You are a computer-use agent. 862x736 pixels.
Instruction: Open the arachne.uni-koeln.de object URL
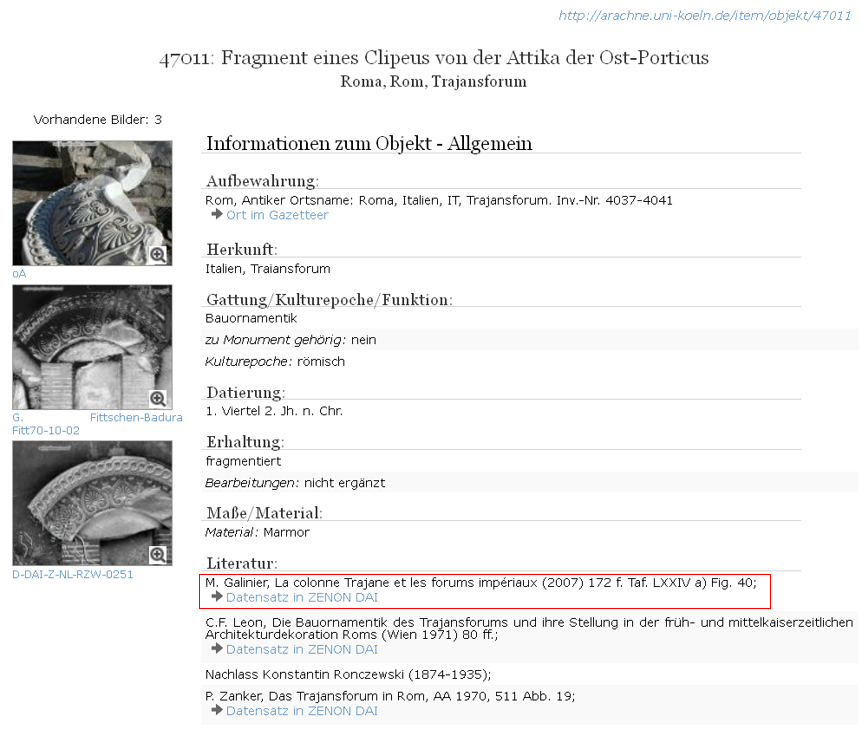704,15
